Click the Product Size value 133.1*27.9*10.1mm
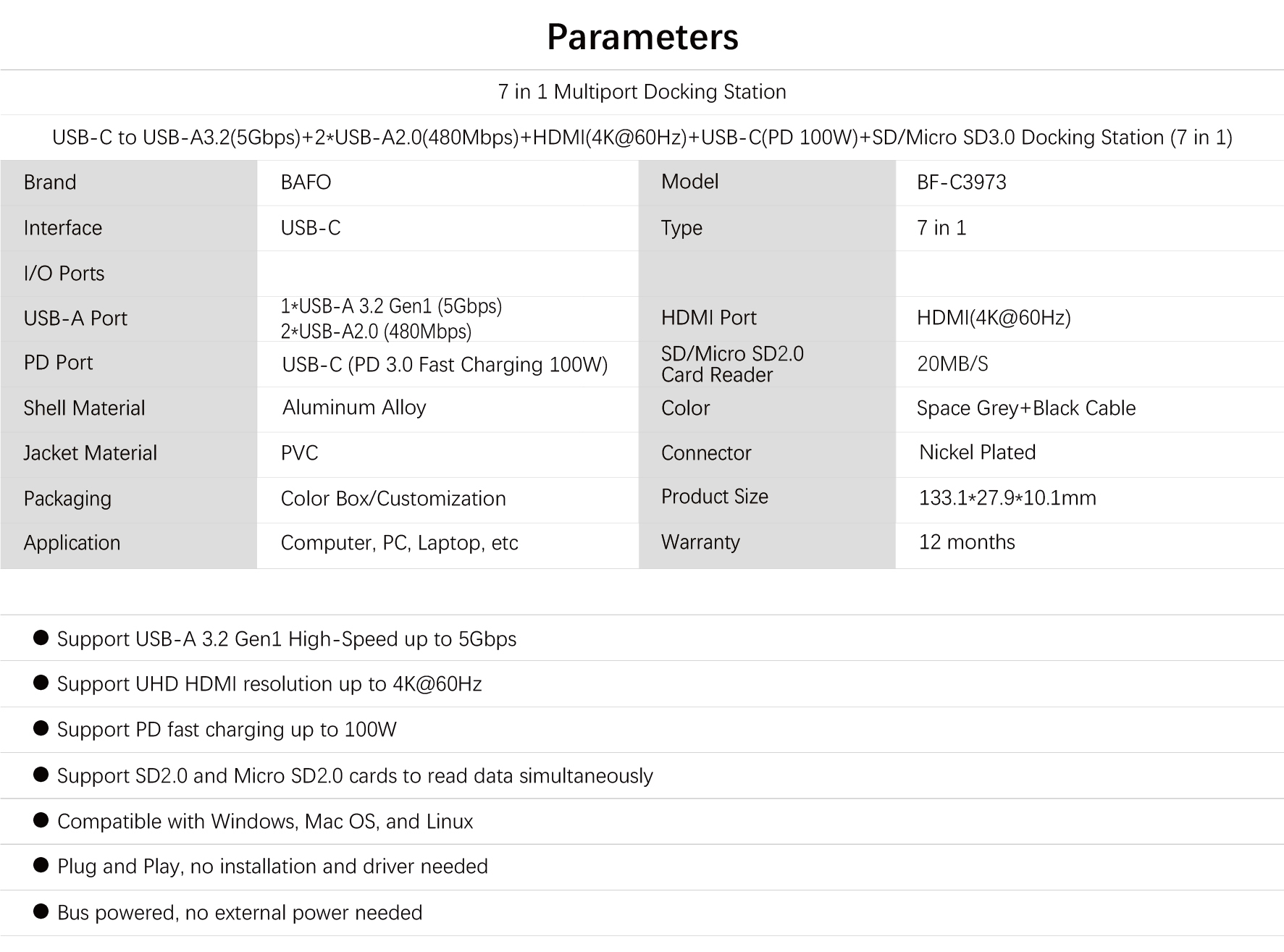The height and width of the screenshot is (952, 1284). (x=1007, y=498)
